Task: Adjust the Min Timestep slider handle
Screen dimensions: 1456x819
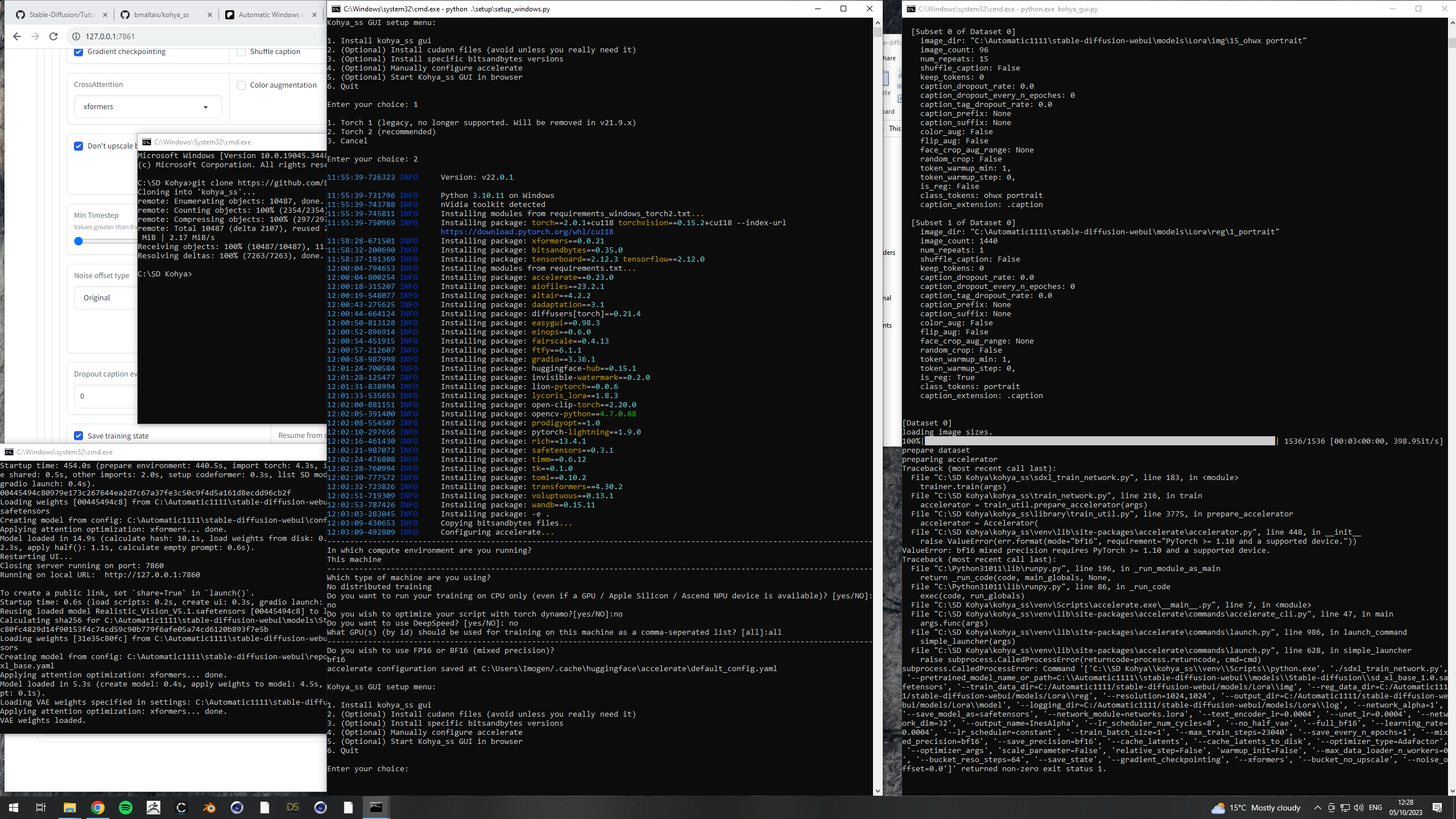Action: point(78,241)
